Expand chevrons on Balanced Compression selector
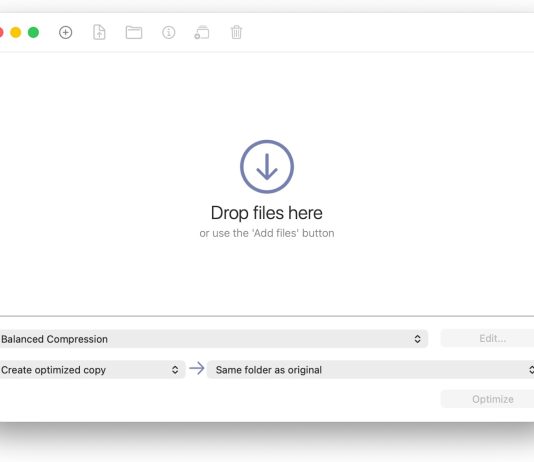This screenshot has height=462, width=534. point(418,339)
